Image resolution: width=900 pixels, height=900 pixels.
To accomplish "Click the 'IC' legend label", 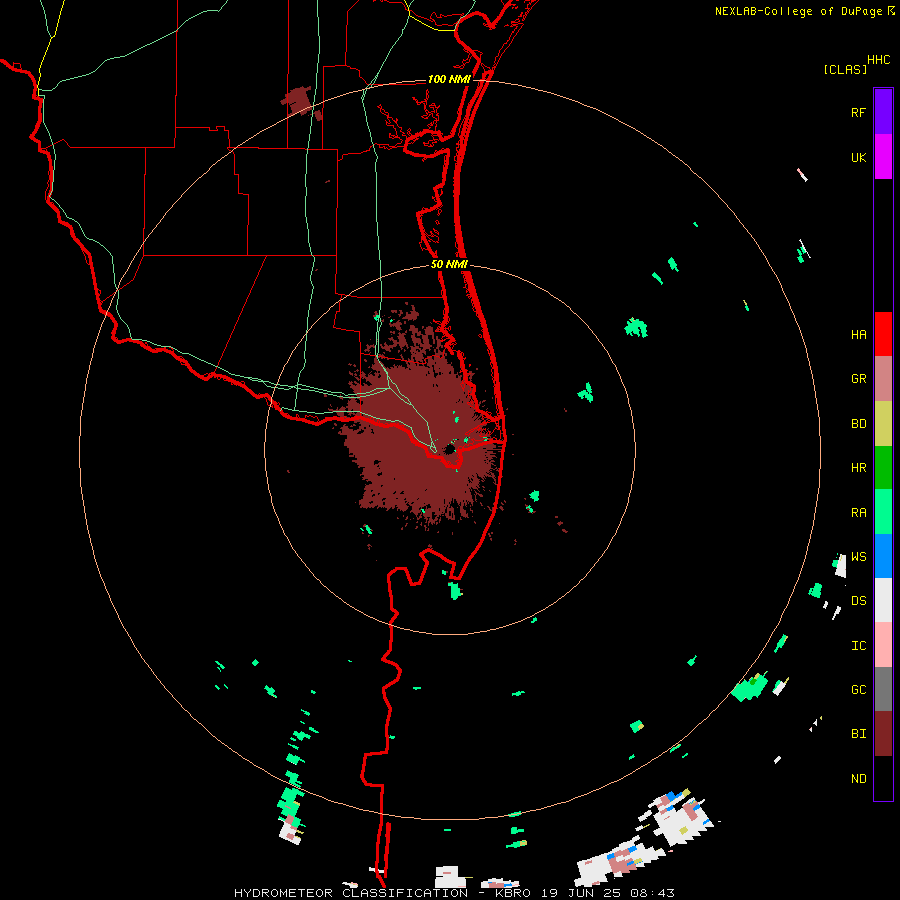I will (x=859, y=646).
